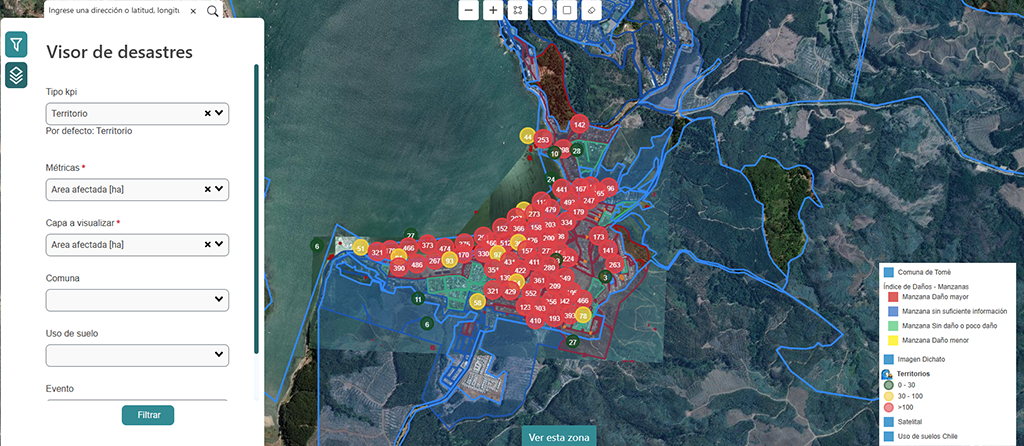Click the magnifying glass search icon

[x=213, y=11]
